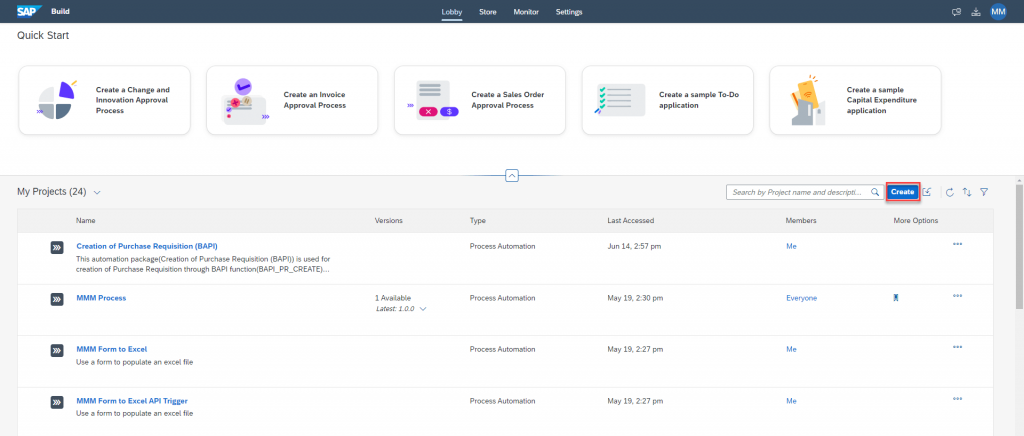This screenshot has height=436, width=1024.
Task: Click Me member link for API Trigger project
Action: 792,401
